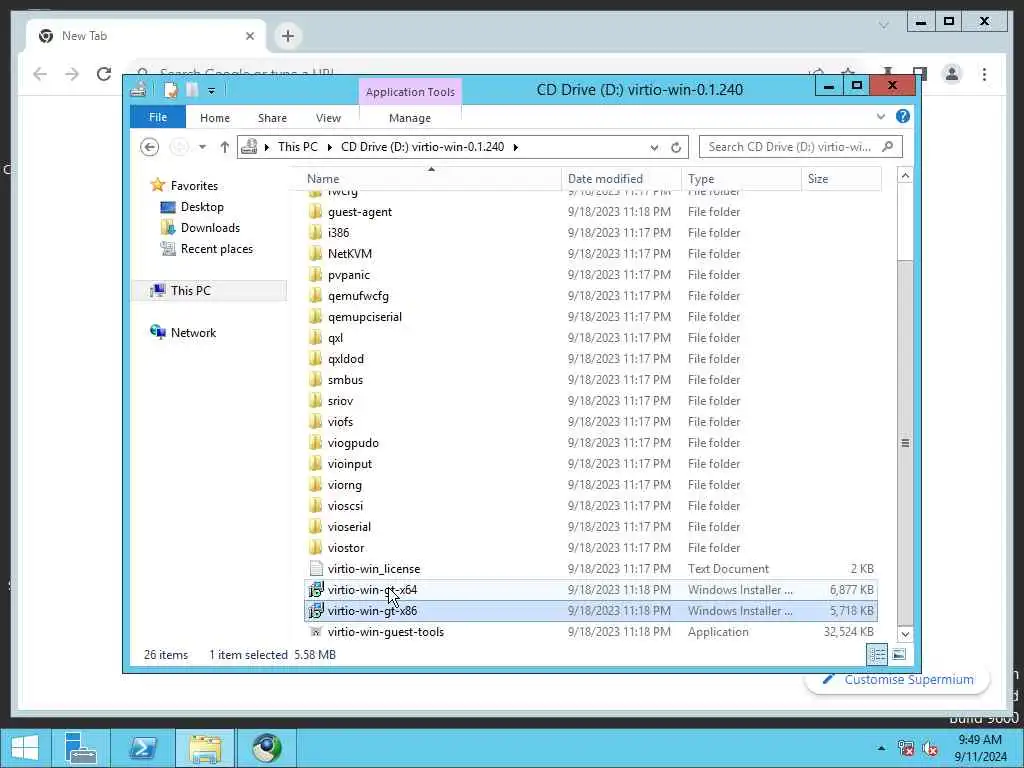The width and height of the screenshot is (1024, 768).
Task: Expand the ribbon with chevron
Action: click(880, 116)
